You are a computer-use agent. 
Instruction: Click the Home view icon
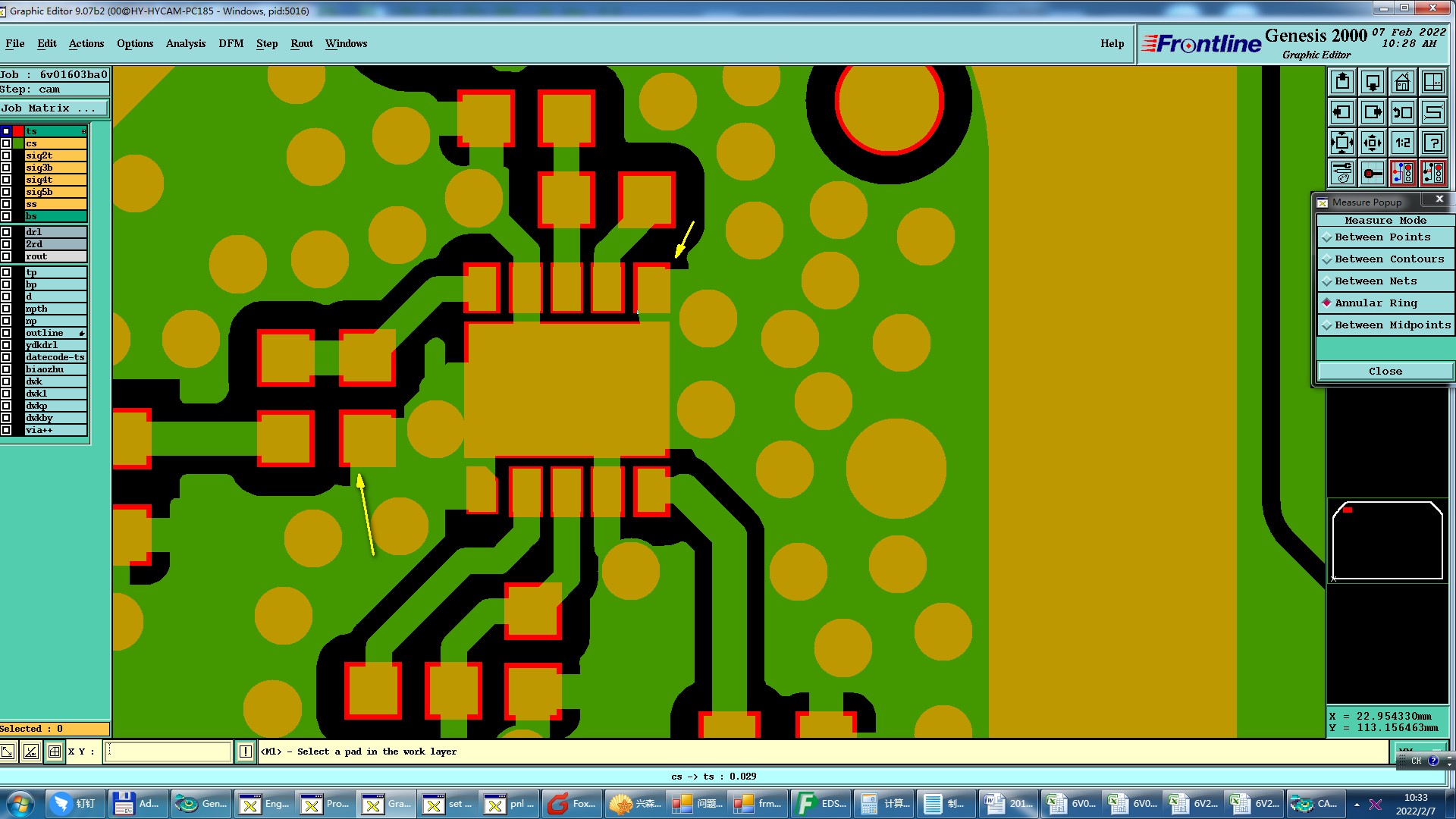tap(1402, 82)
